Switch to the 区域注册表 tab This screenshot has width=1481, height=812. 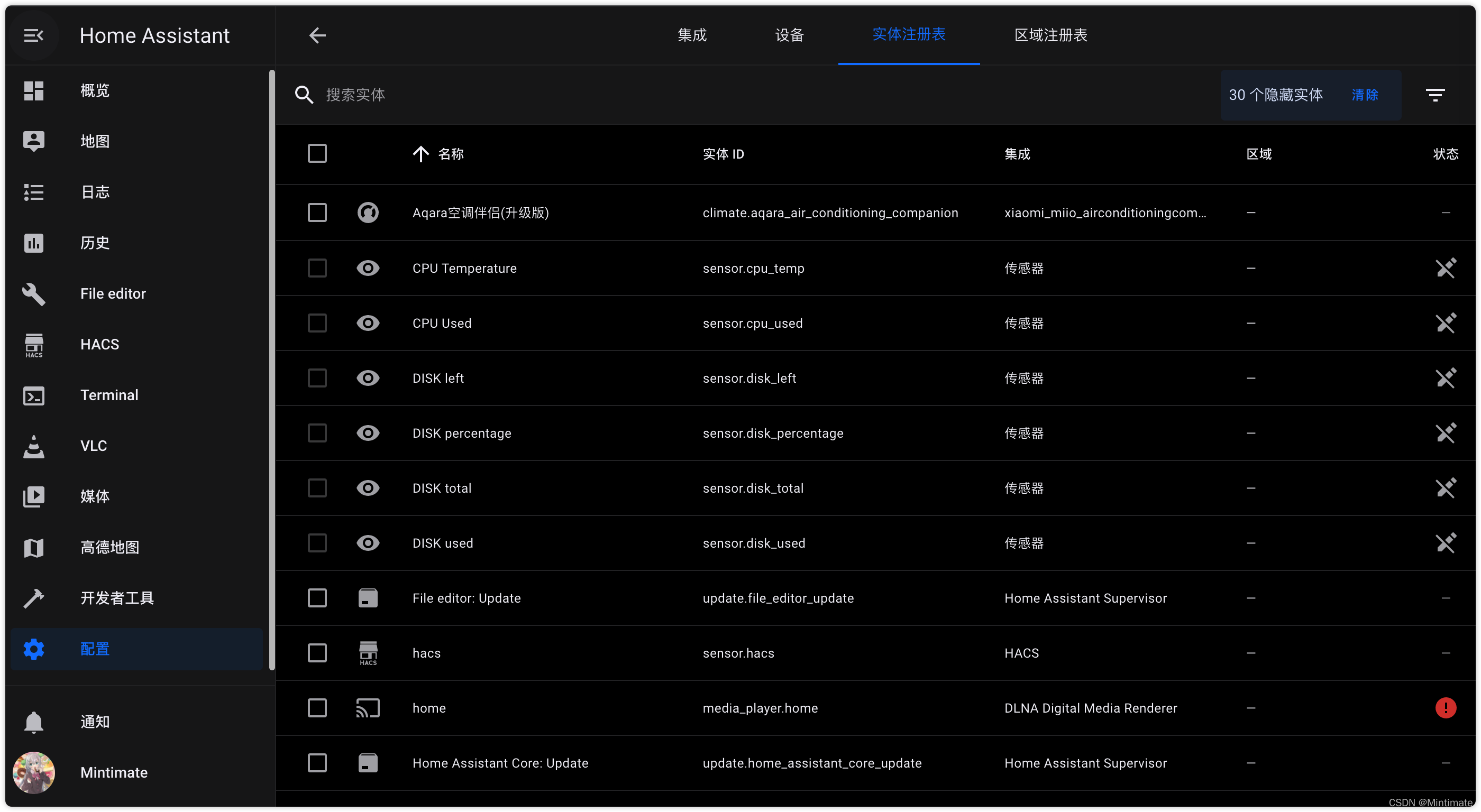click(x=1050, y=35)
